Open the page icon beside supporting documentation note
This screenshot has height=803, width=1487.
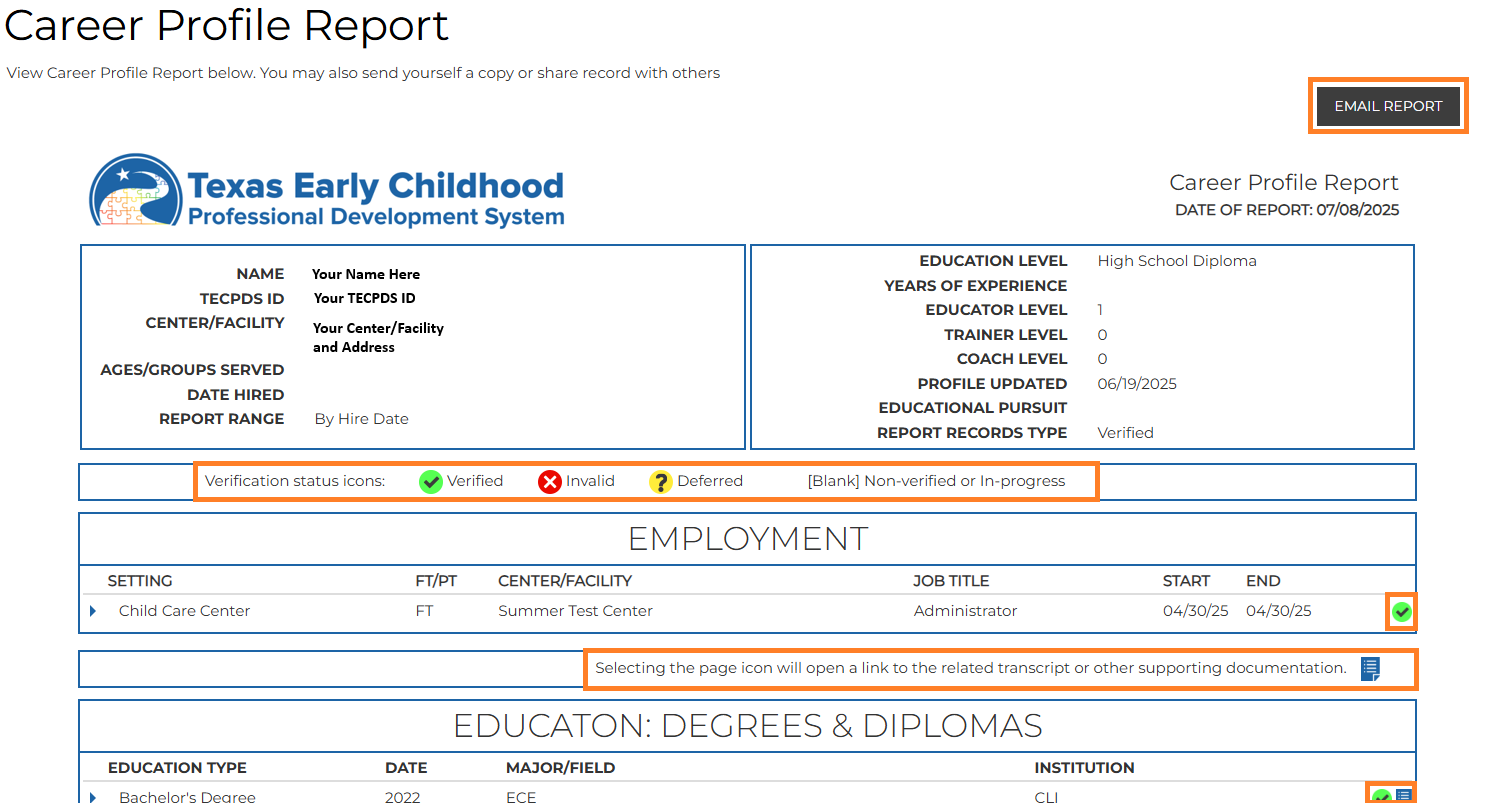(x=1370, y=669)
